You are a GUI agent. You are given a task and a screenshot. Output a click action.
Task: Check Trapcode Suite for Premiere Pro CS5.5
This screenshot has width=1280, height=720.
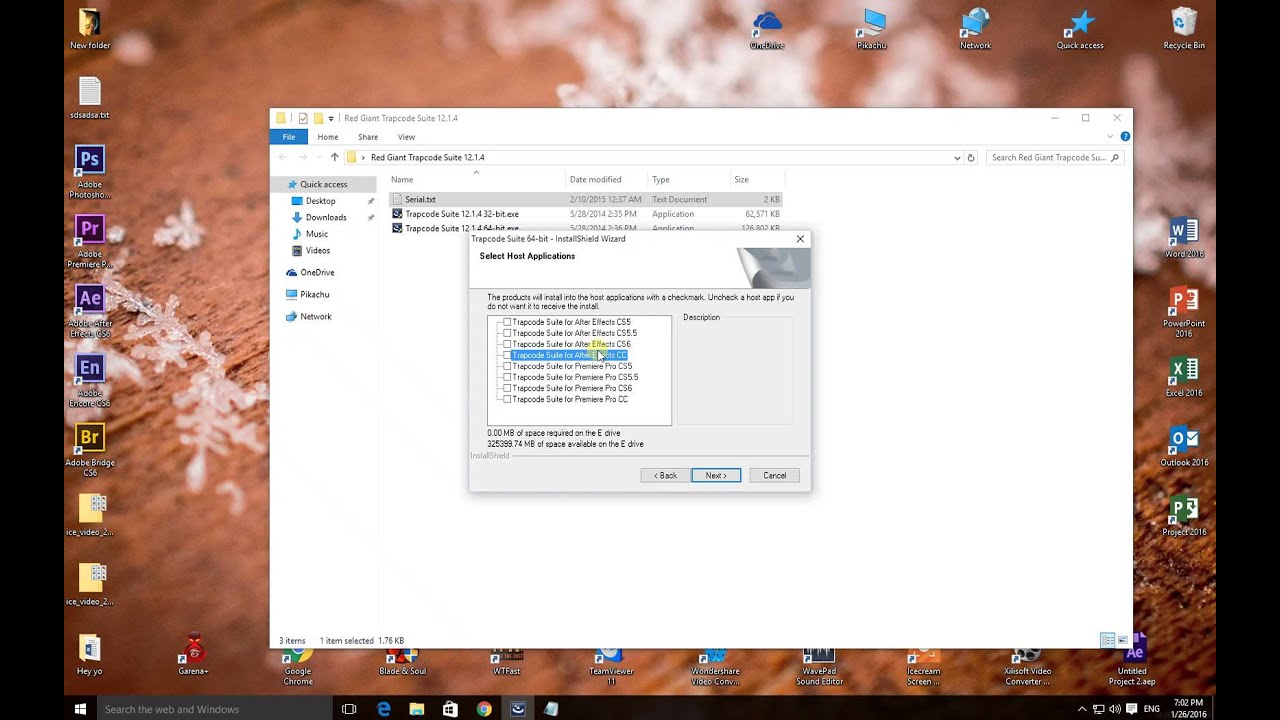click(x=507, y=377)
